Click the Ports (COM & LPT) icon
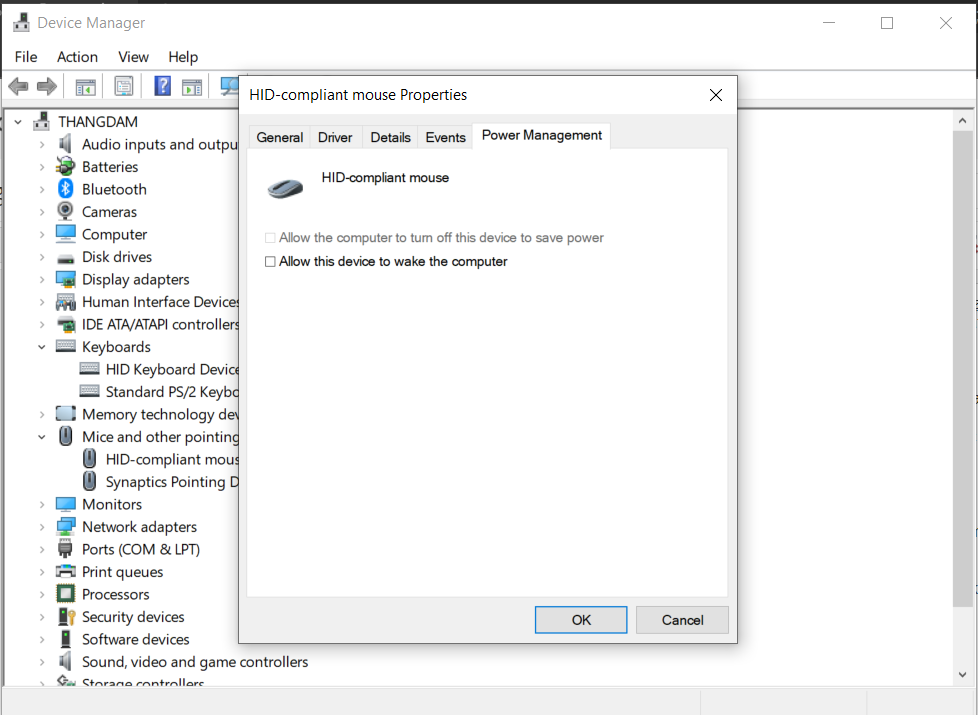The width and height of the screenshot is (978, 715). (x=65, y=549)
